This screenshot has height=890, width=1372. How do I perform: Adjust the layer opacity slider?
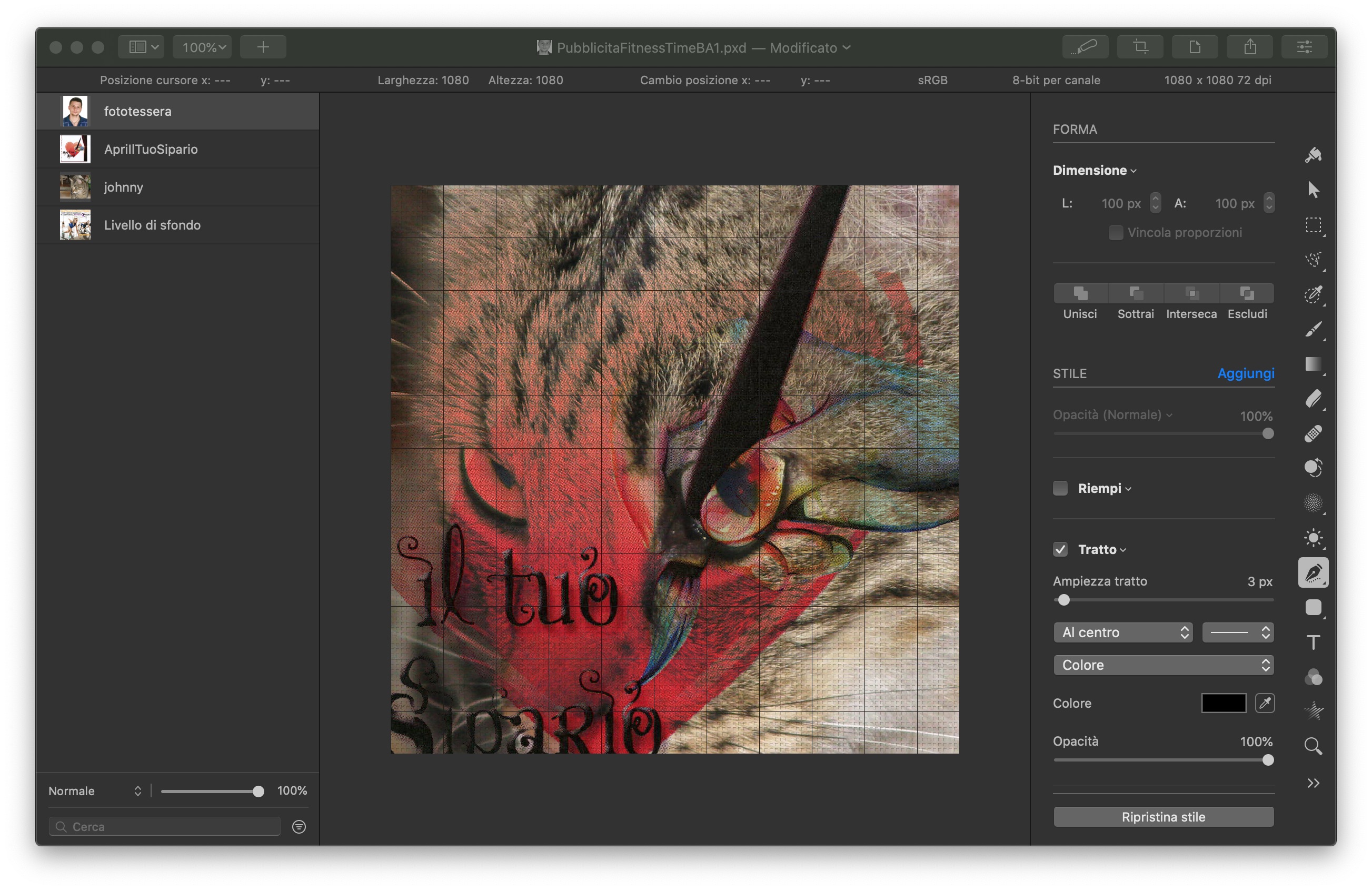click(x=212, y=792)
